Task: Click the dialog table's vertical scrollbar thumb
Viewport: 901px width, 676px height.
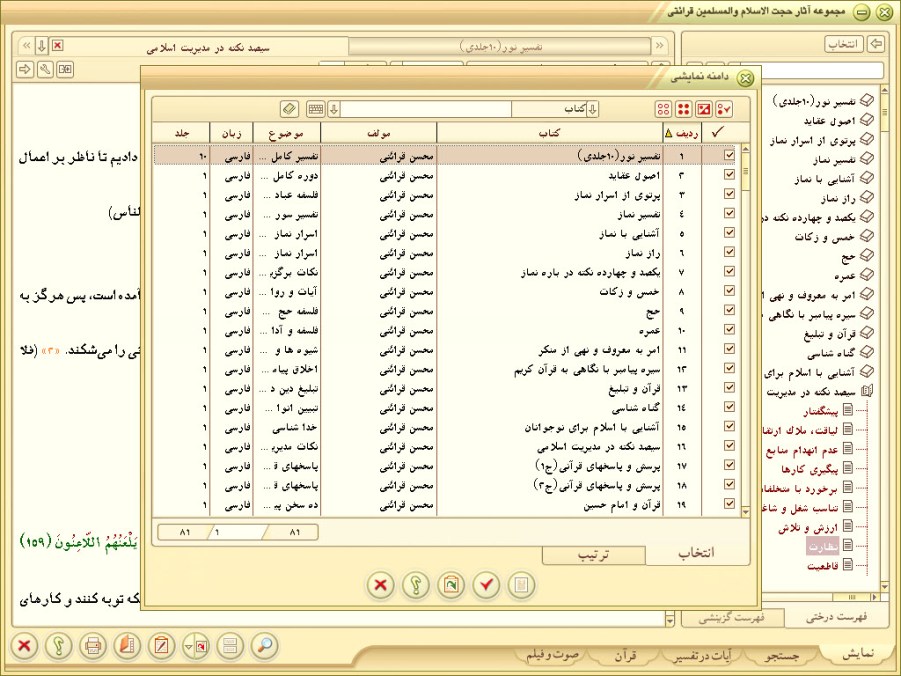Action: (x=745, y=171)
